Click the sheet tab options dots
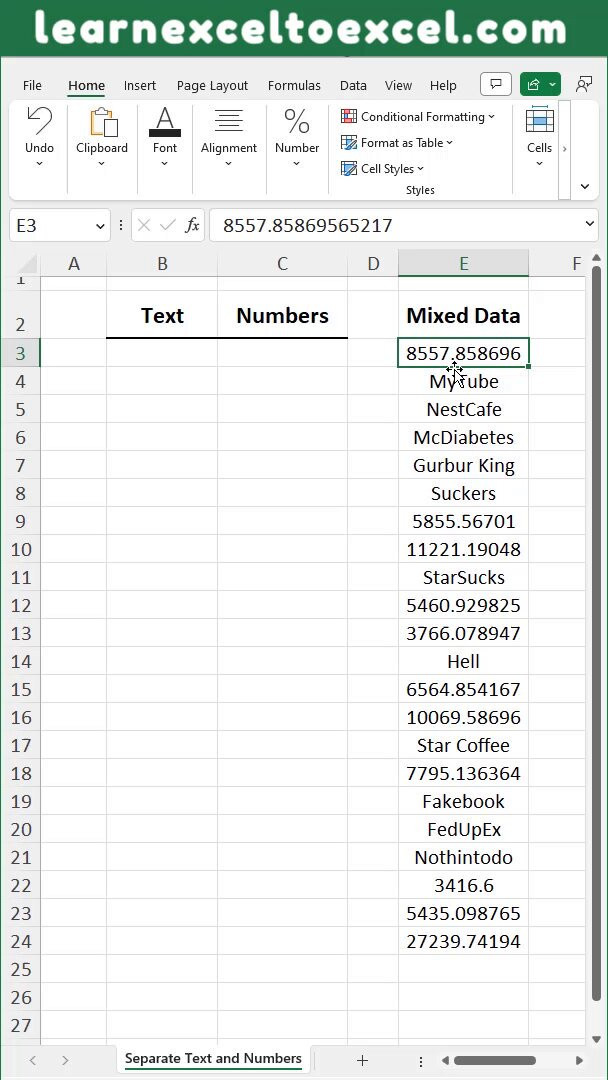This screenshot has height=1080, width=608. pyautogui.click(x=421, y=1061)
